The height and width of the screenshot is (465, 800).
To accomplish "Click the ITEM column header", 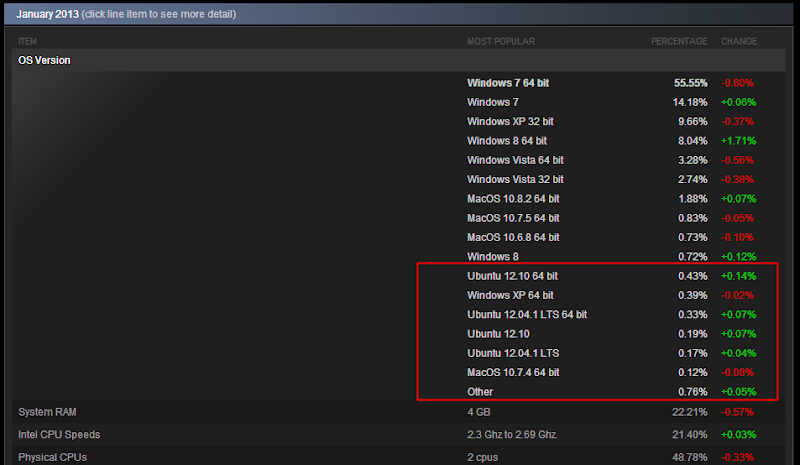I will point(28,41).
